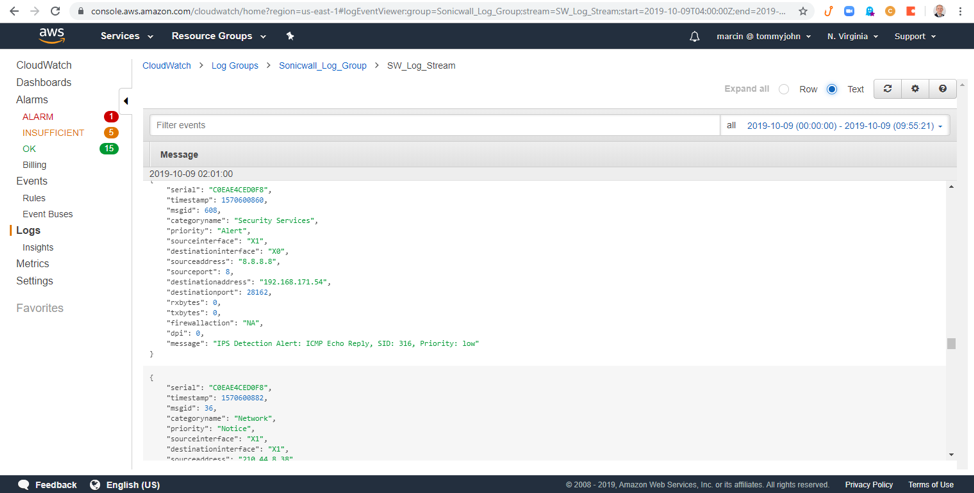
Task: Select the Row display radio button
Action: pyautogui.click(x=784, y=89)
